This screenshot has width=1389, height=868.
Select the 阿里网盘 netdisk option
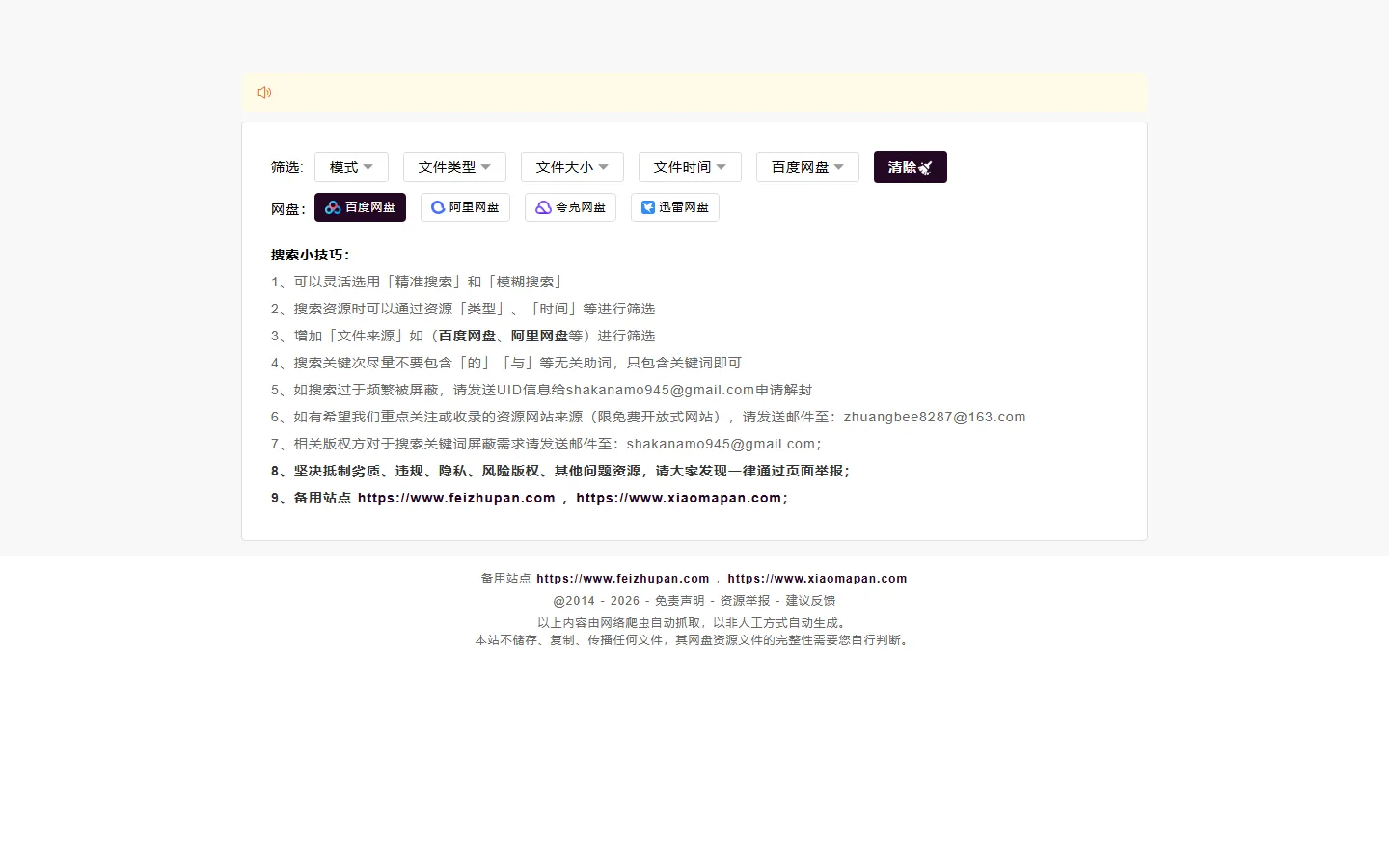(x=465, y=207)
